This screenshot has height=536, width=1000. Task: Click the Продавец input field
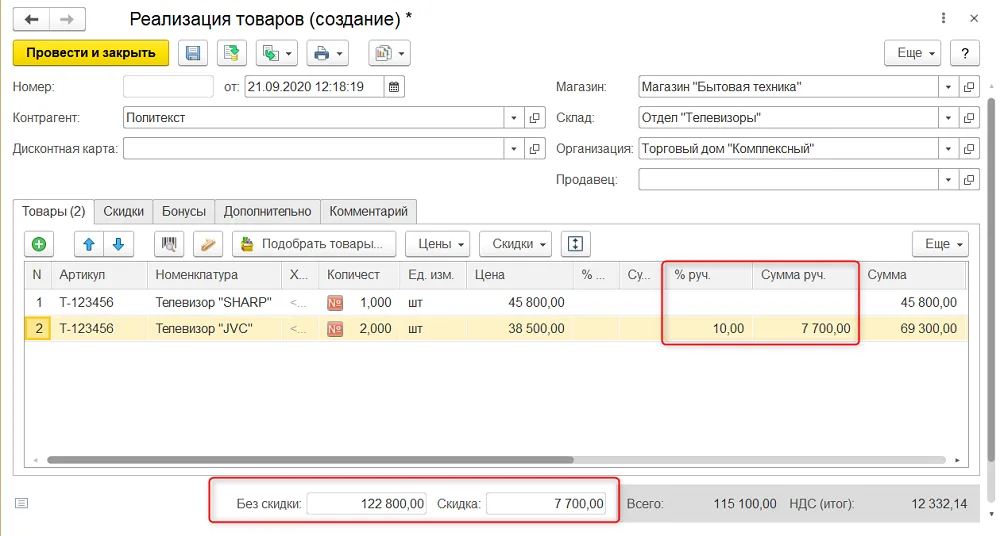coord(788,180)
